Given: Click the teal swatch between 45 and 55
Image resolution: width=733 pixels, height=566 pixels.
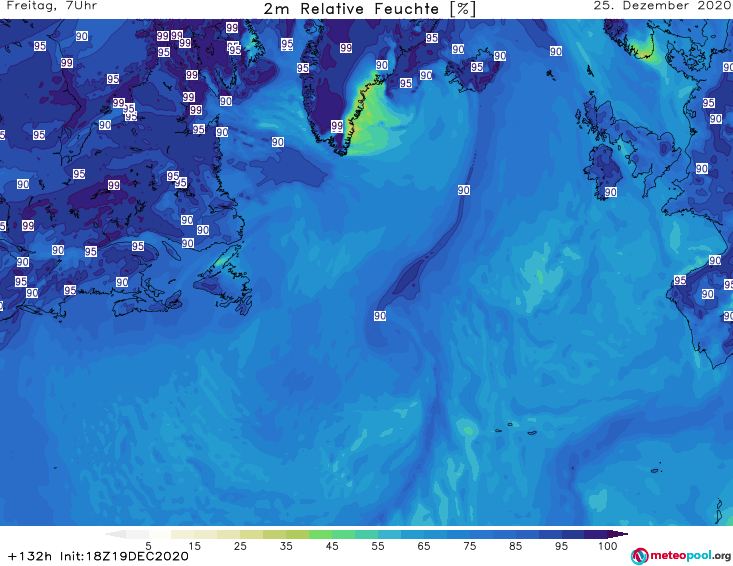Looking at the screenshot, I should [x=366, y=534].
